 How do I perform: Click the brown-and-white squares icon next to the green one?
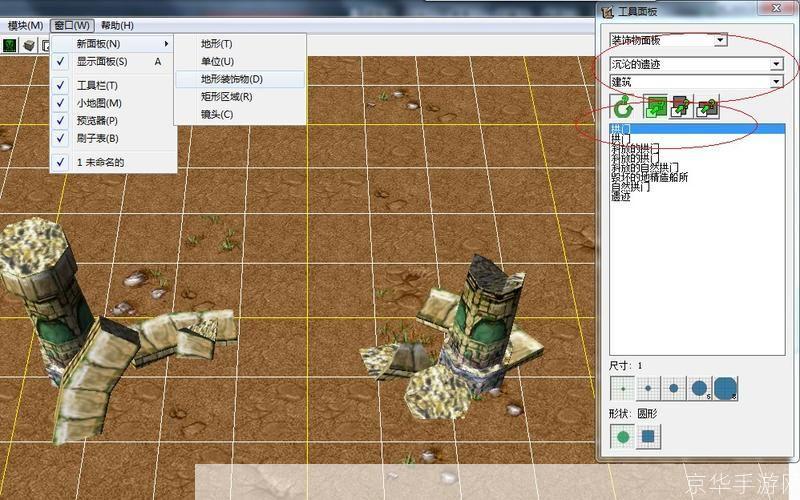tap(681, 107)
